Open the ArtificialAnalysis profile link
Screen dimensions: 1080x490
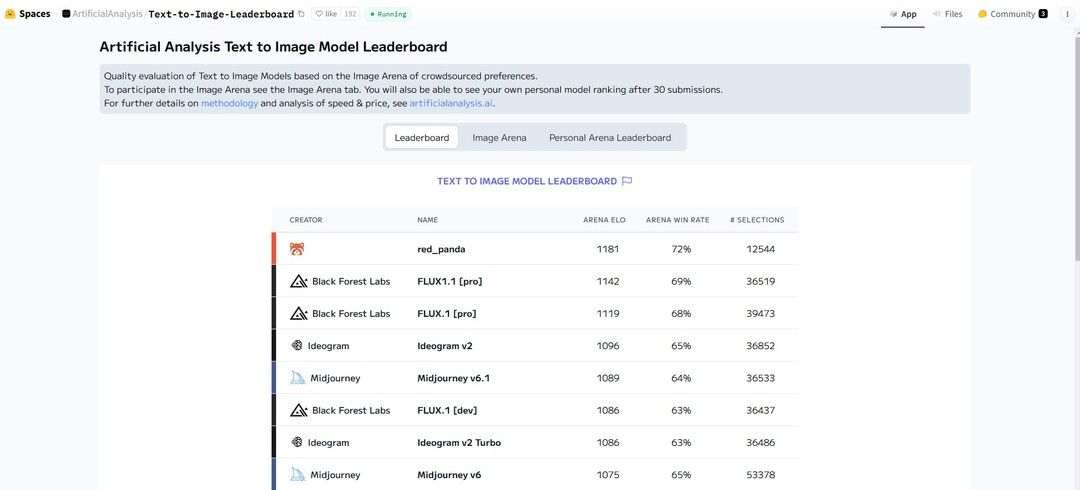pyautogui.click(x=107, y=14)
